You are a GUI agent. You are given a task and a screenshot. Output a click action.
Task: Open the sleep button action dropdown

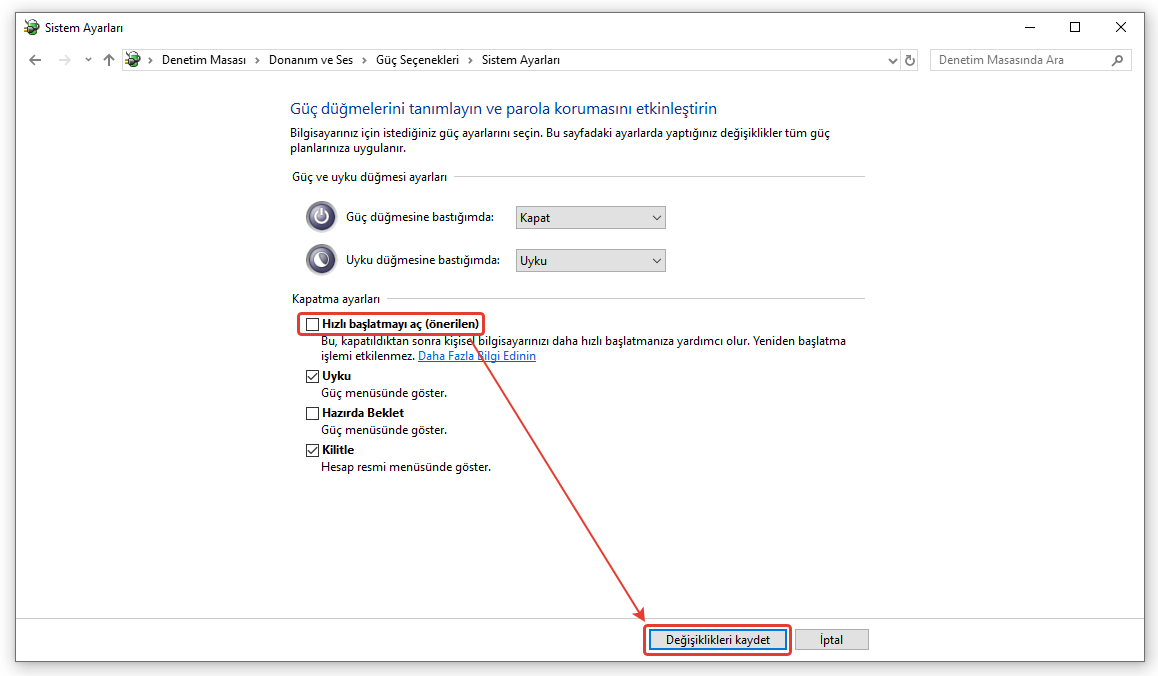pyautogui.click(x=590, y=260)
